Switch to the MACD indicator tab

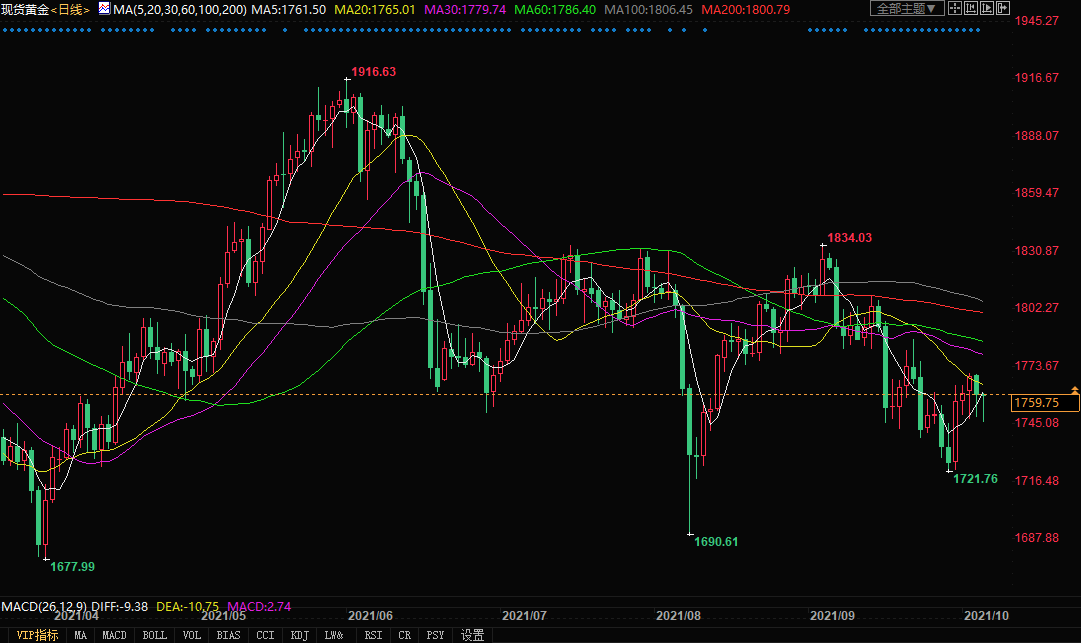coord(114,635)
